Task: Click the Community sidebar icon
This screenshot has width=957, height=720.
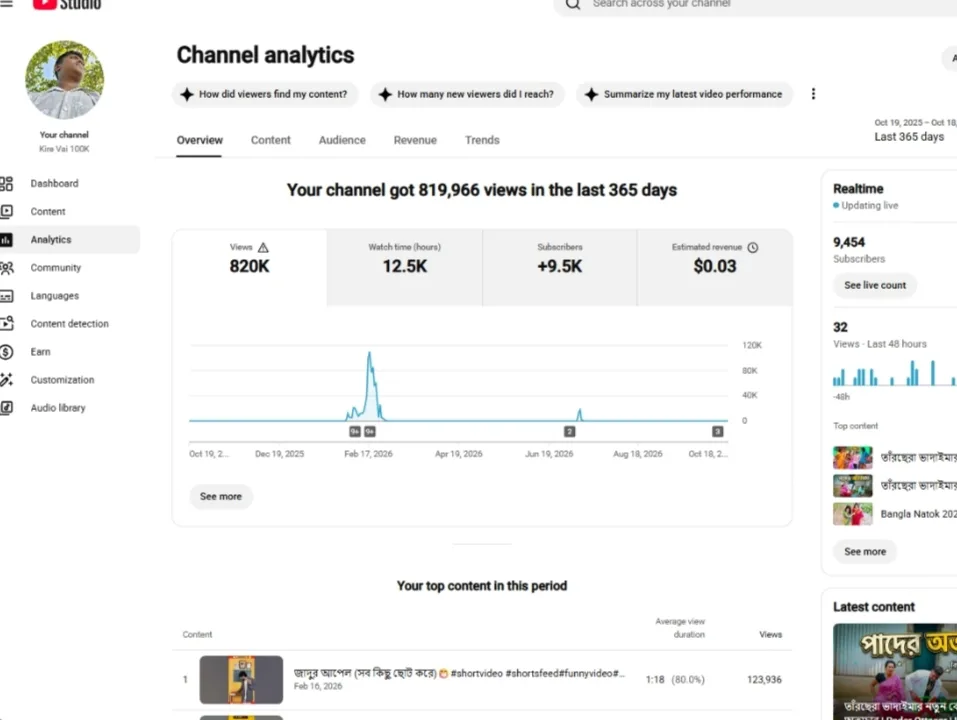Action: pyautogui.click(x=7, y=268)
